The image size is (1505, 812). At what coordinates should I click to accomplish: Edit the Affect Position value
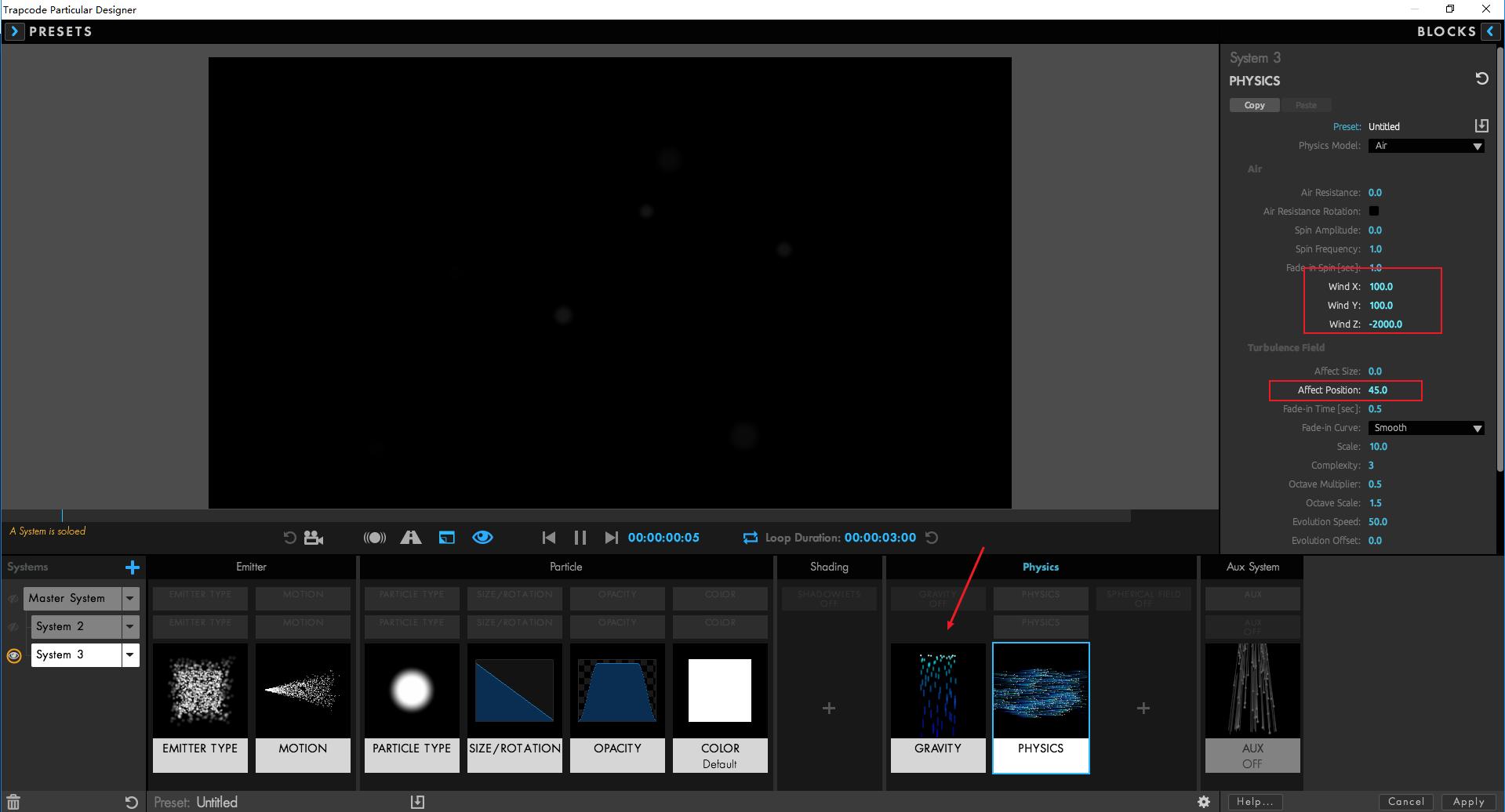(1378, 390)
